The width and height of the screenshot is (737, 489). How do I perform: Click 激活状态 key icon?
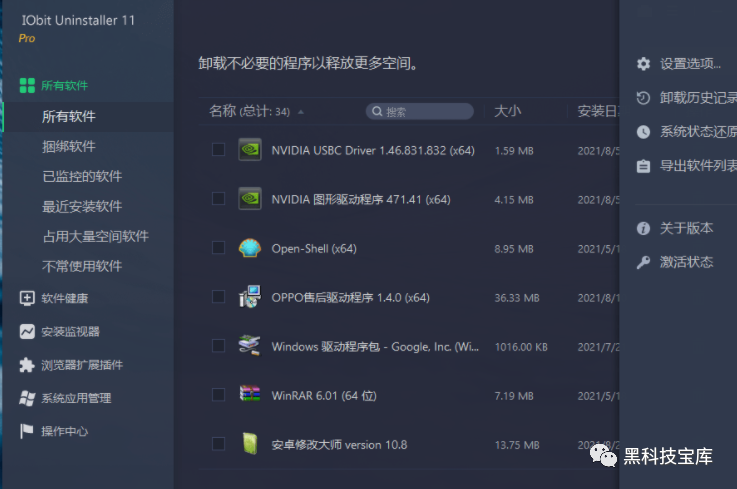click(643, 262)
